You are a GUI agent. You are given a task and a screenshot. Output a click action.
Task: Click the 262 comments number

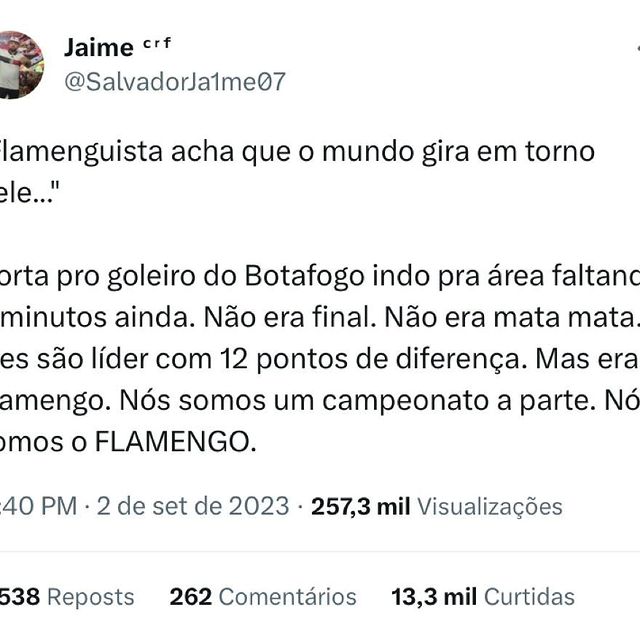[191, 597]
